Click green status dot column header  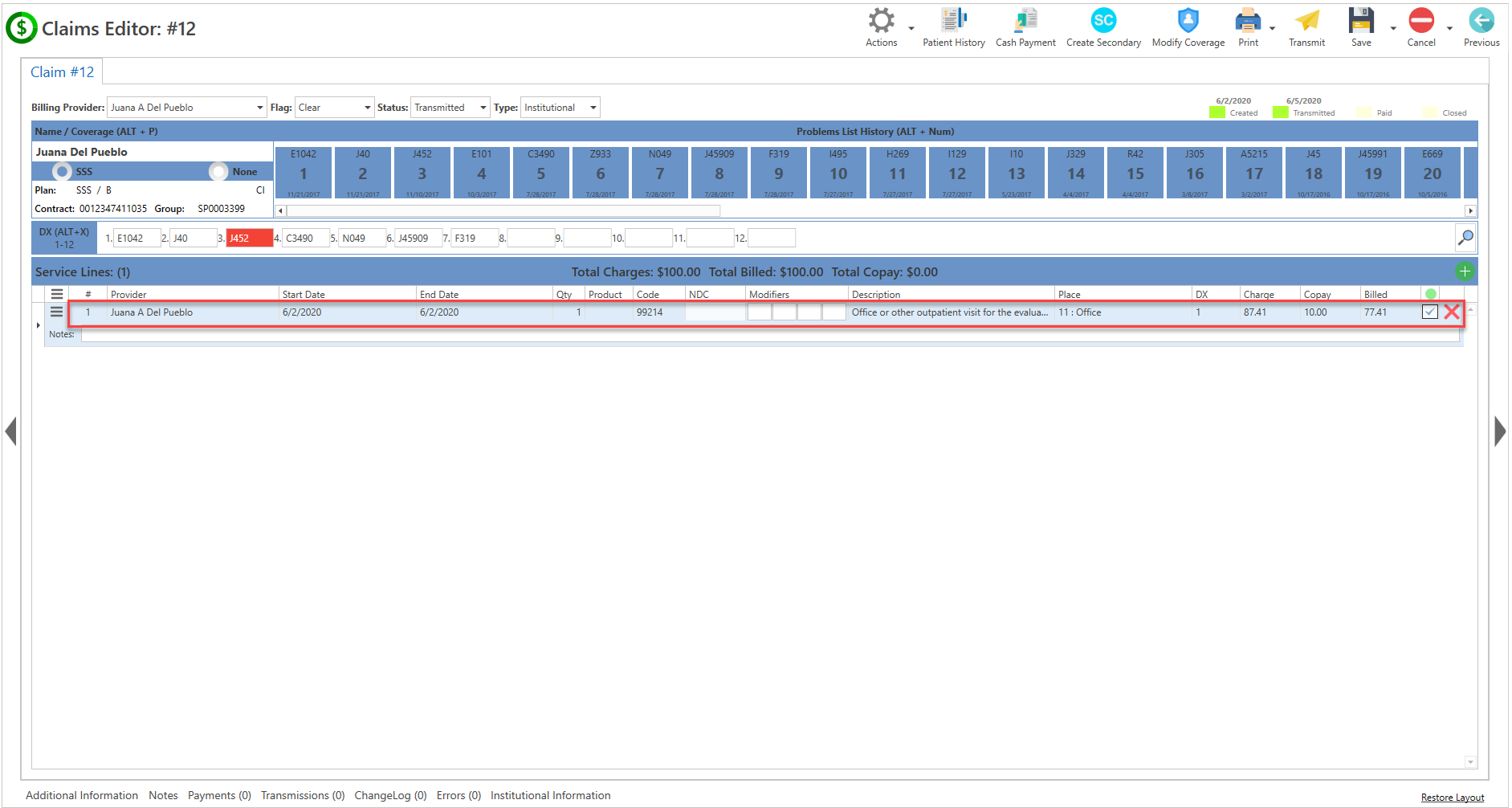[x=1431, y=294]
